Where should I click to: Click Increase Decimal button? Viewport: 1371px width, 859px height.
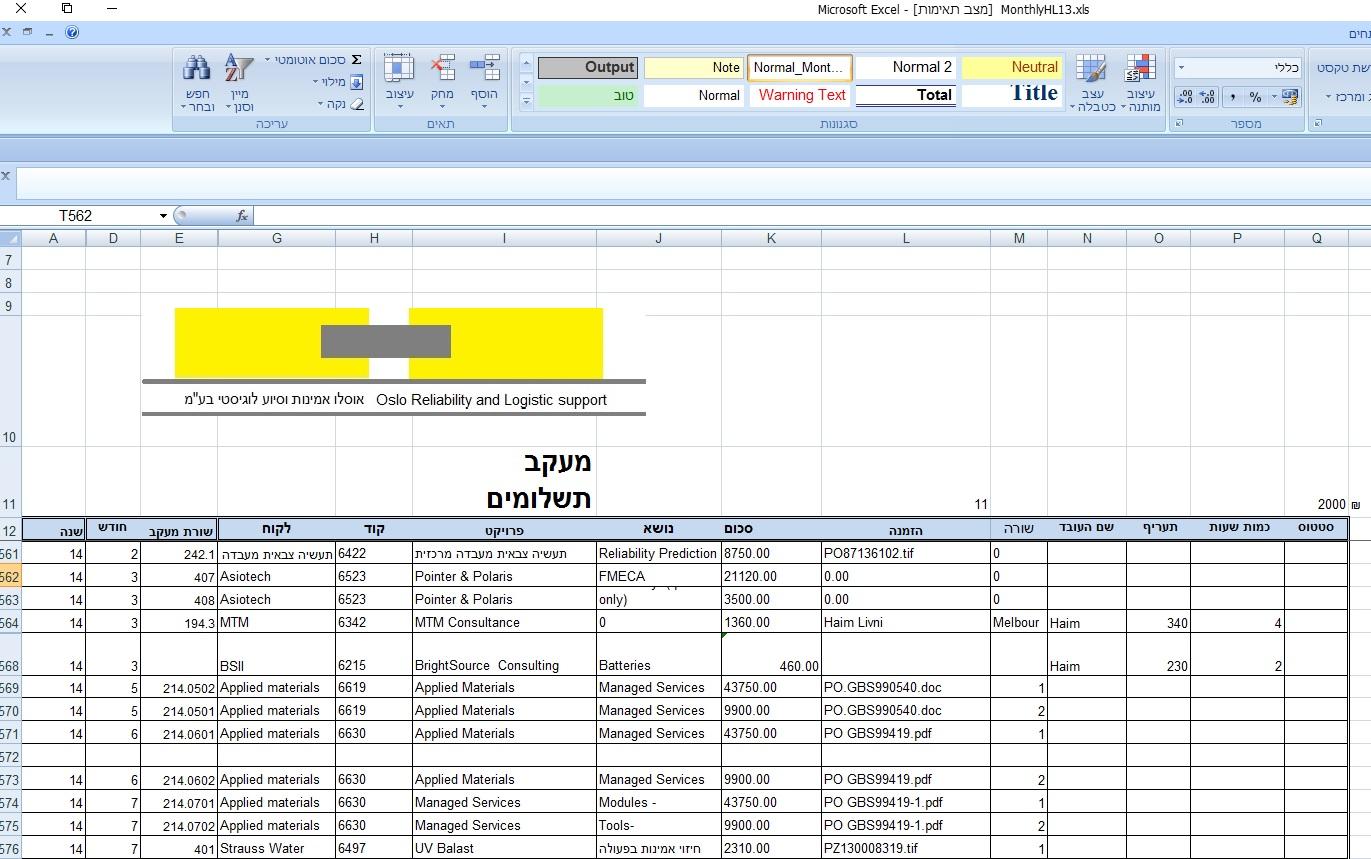point(1207,97)
